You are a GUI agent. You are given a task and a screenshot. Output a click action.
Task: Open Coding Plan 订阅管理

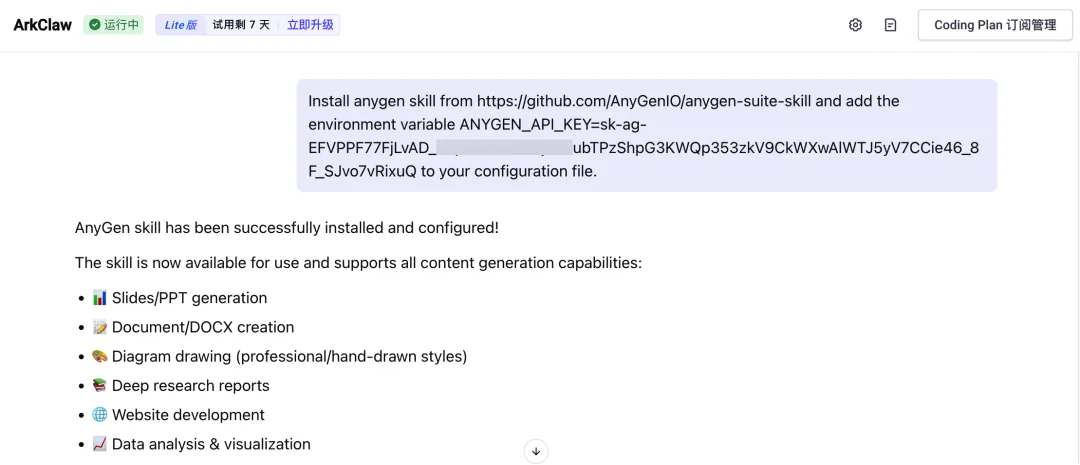point(994,25)
